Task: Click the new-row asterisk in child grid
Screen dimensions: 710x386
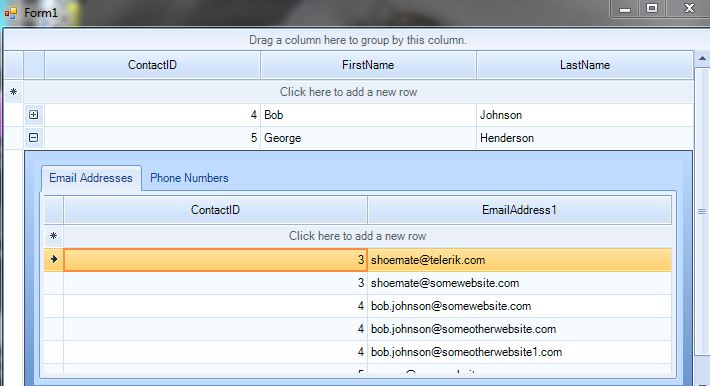Action: click(x=53, y=236)
